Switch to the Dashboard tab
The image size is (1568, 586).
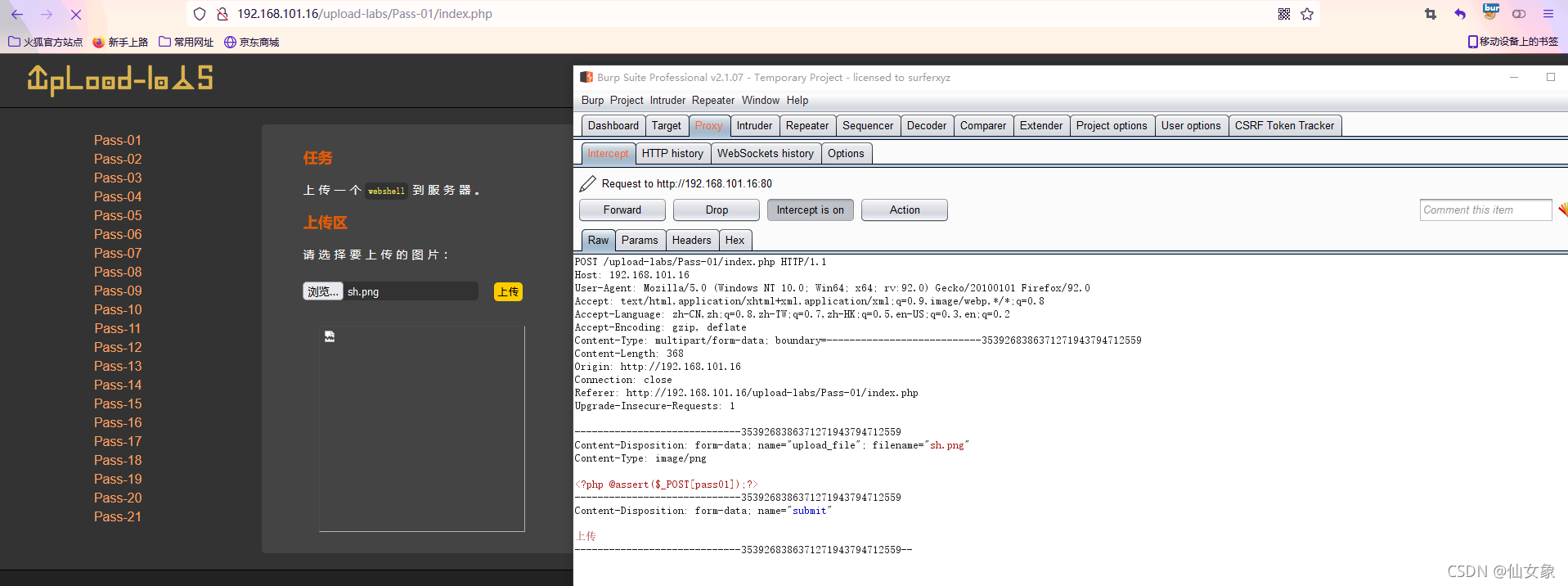click(x=613, y=125)
